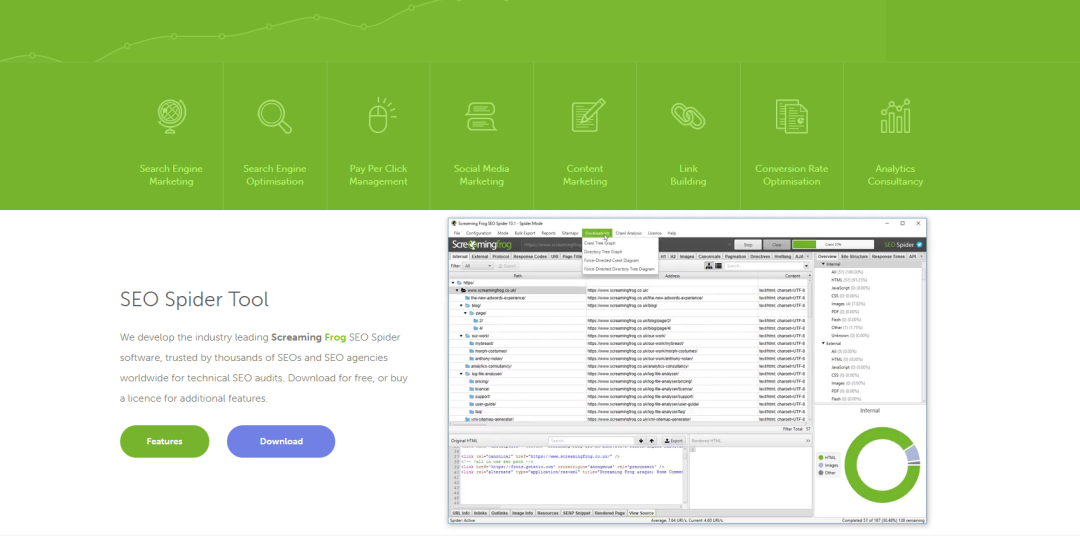The width and height of the screenshot is (1080, 536).
Task: Open the Configuration menu in SEO Spider
Action: (x=479, y=234)
